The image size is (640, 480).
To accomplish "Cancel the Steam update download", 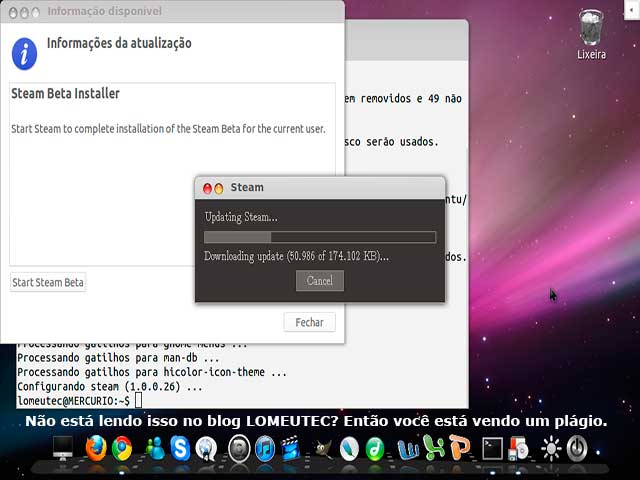I will (320, 280).
